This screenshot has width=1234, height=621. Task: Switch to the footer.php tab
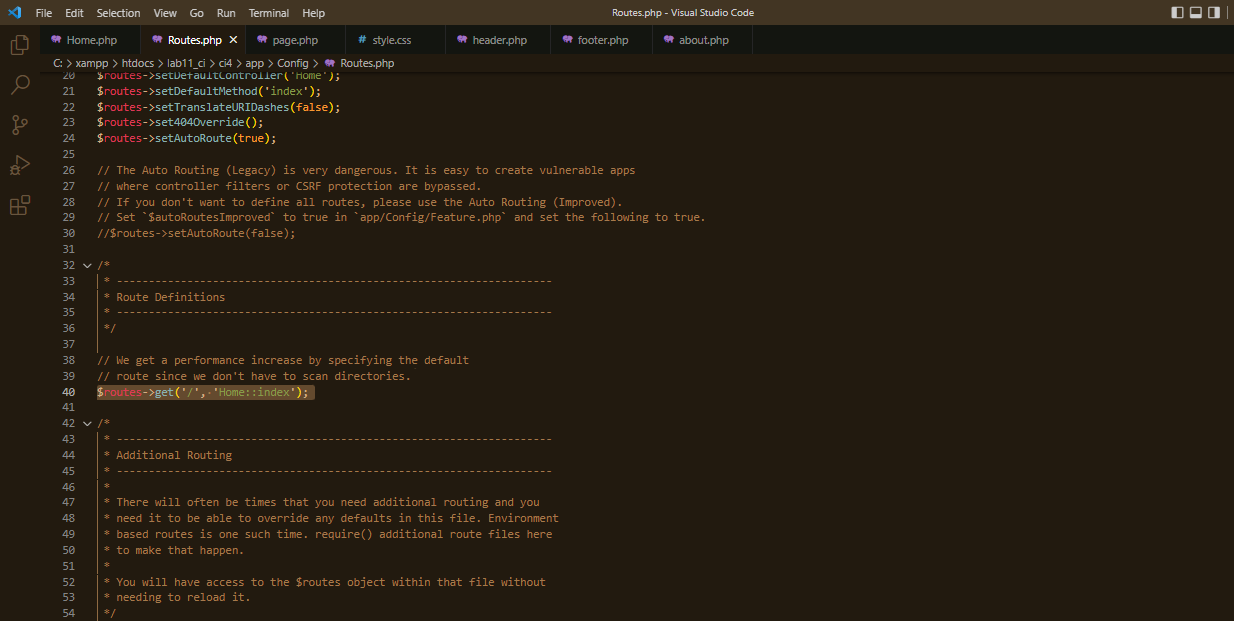tap(599, 39)
